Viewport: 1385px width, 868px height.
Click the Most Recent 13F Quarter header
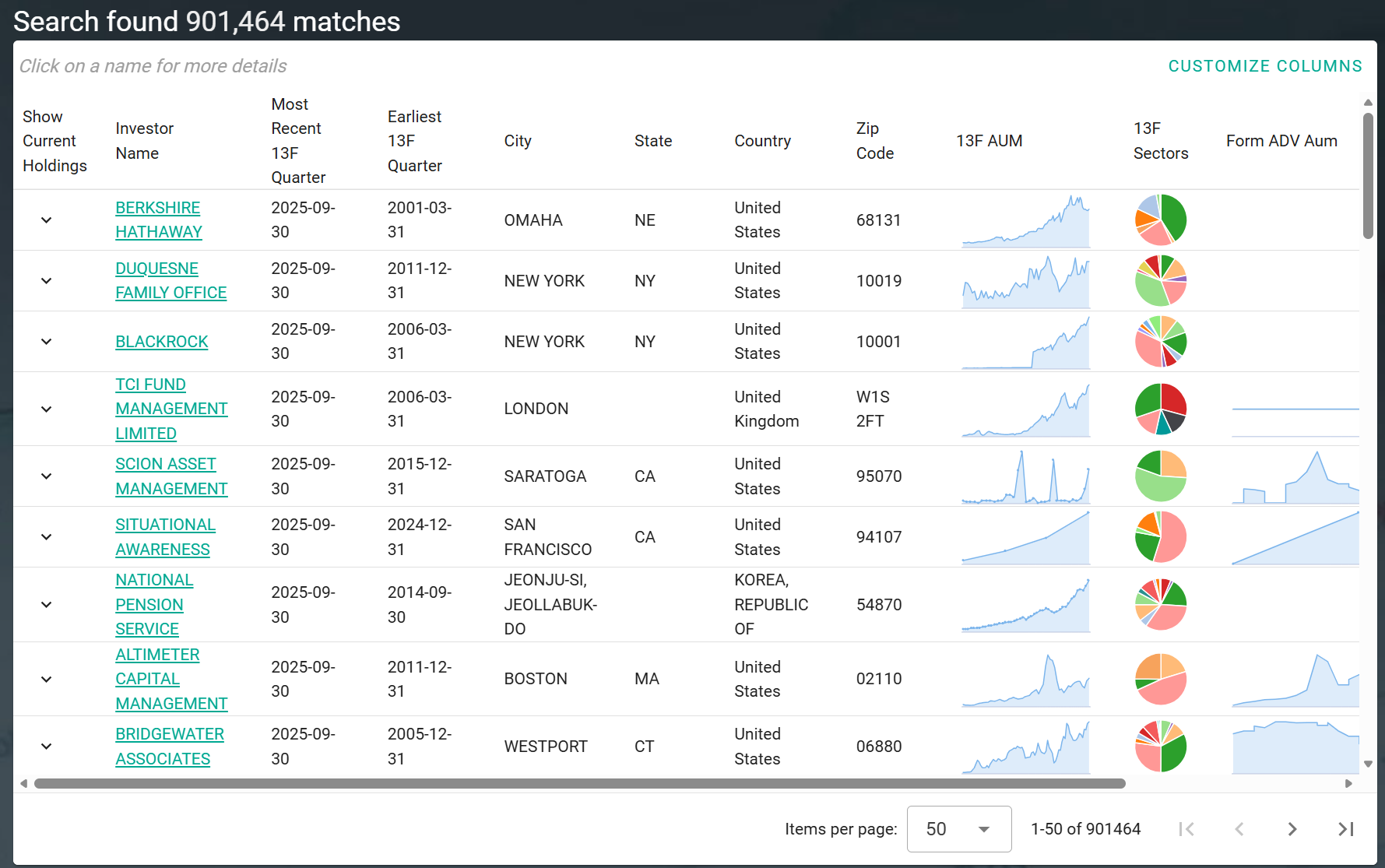298,141
